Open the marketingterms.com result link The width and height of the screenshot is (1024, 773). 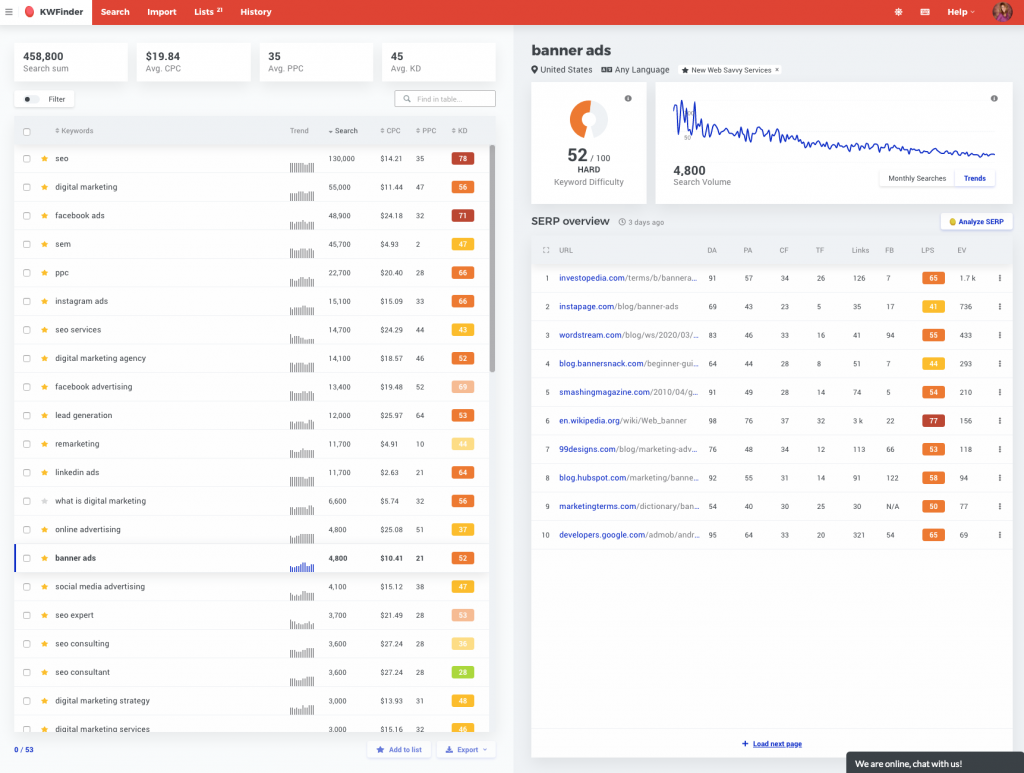point(629,507)
